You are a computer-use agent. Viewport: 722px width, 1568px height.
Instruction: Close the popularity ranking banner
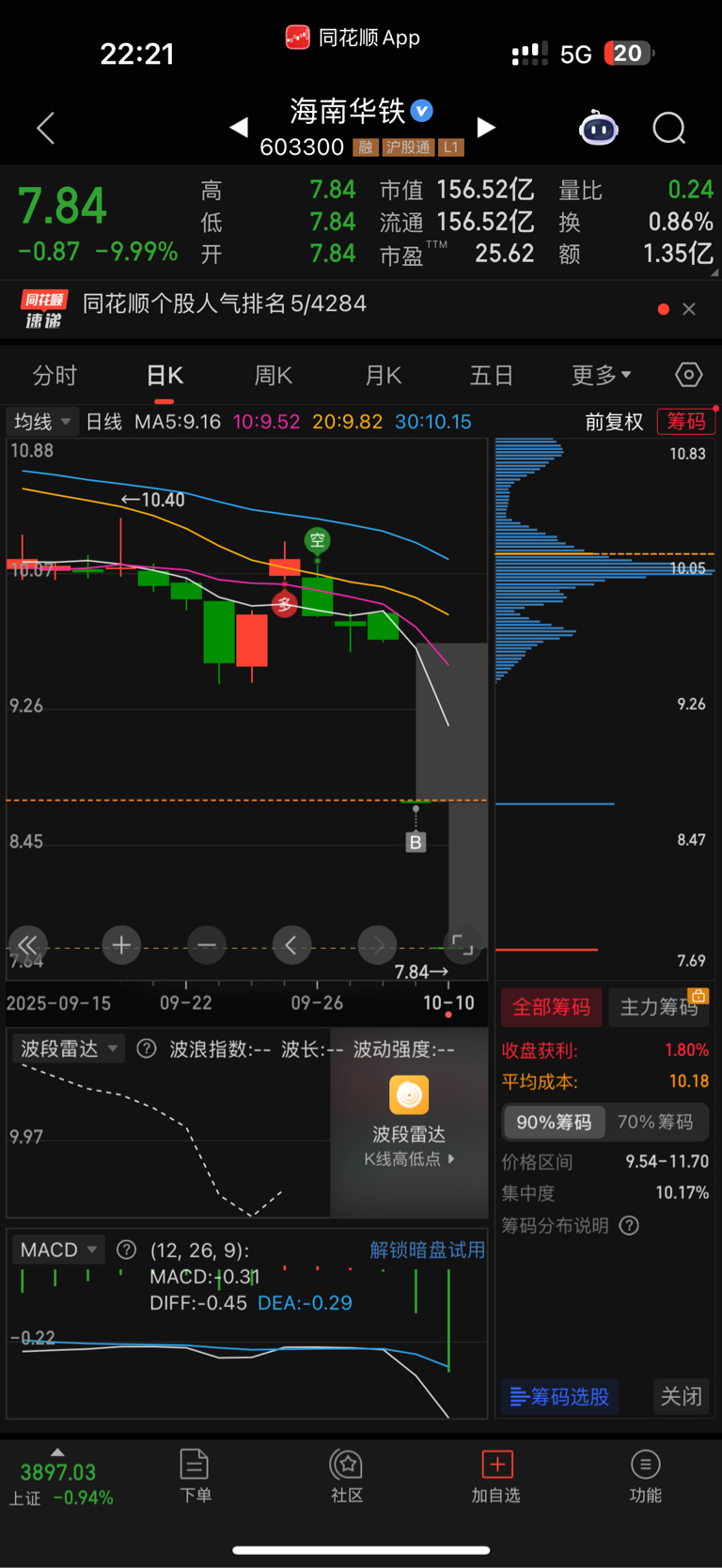[x=689, y=309]
